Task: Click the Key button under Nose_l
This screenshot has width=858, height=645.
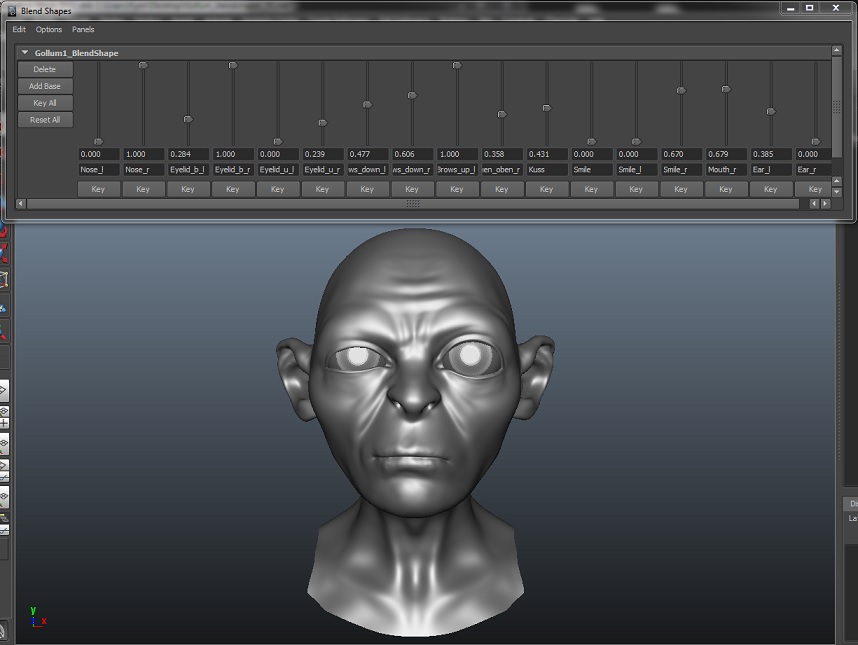Action: click(x=98, y=189)
